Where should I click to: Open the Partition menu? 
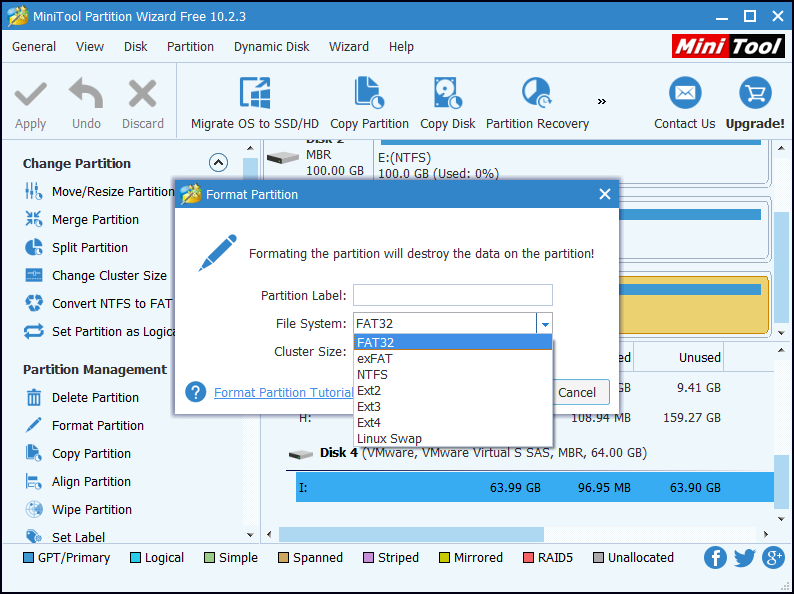click(190, 47)
